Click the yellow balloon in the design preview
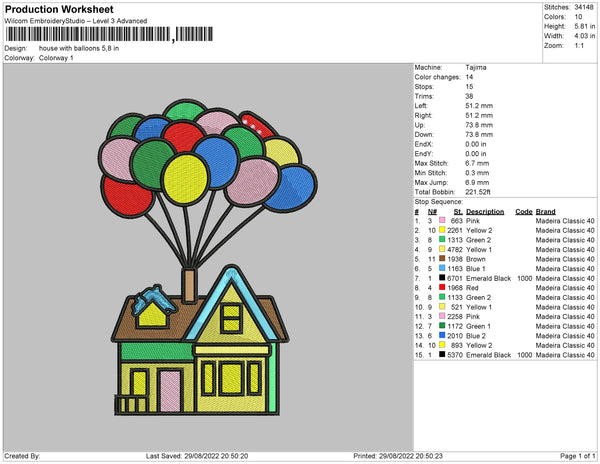Screen dimensions: 600x464 click(x=185, y=178)
